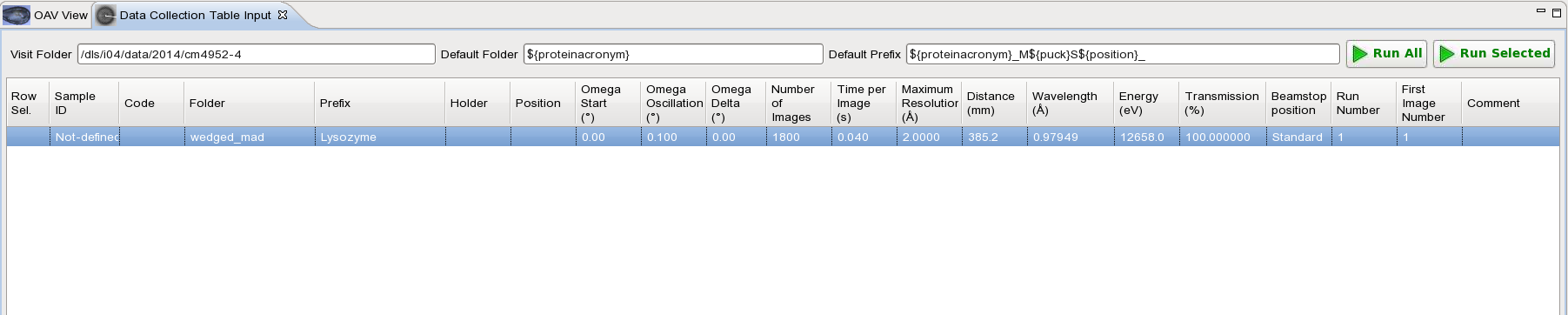This screenshot has width=1568, height=315.
Task: Select the '12658.0' energy cell
Action: (1146, 137)
